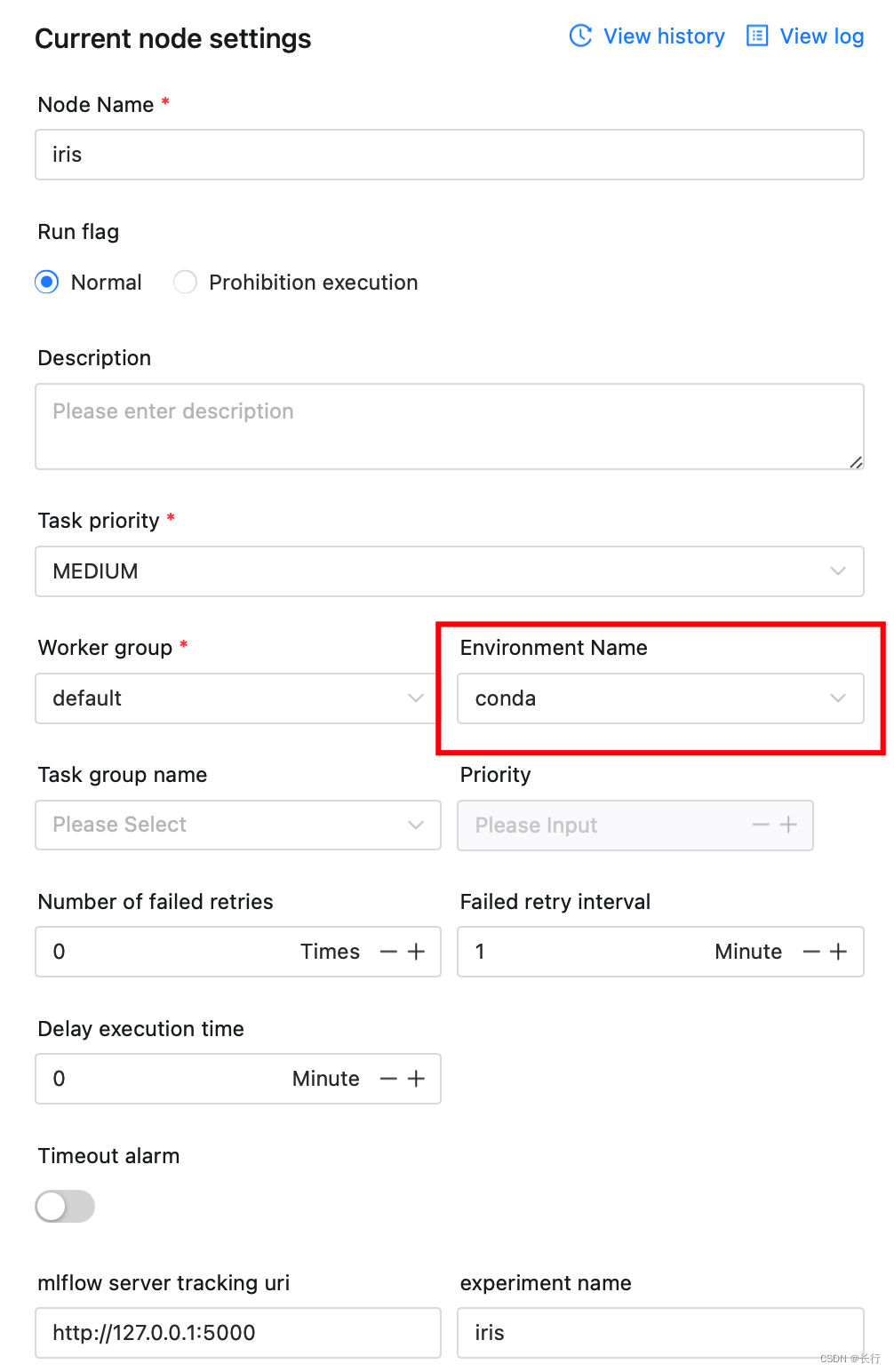Click the Node Name input field
This screenshot has width=894, height=1372.
pyautogui.click(x=450, y=155)
